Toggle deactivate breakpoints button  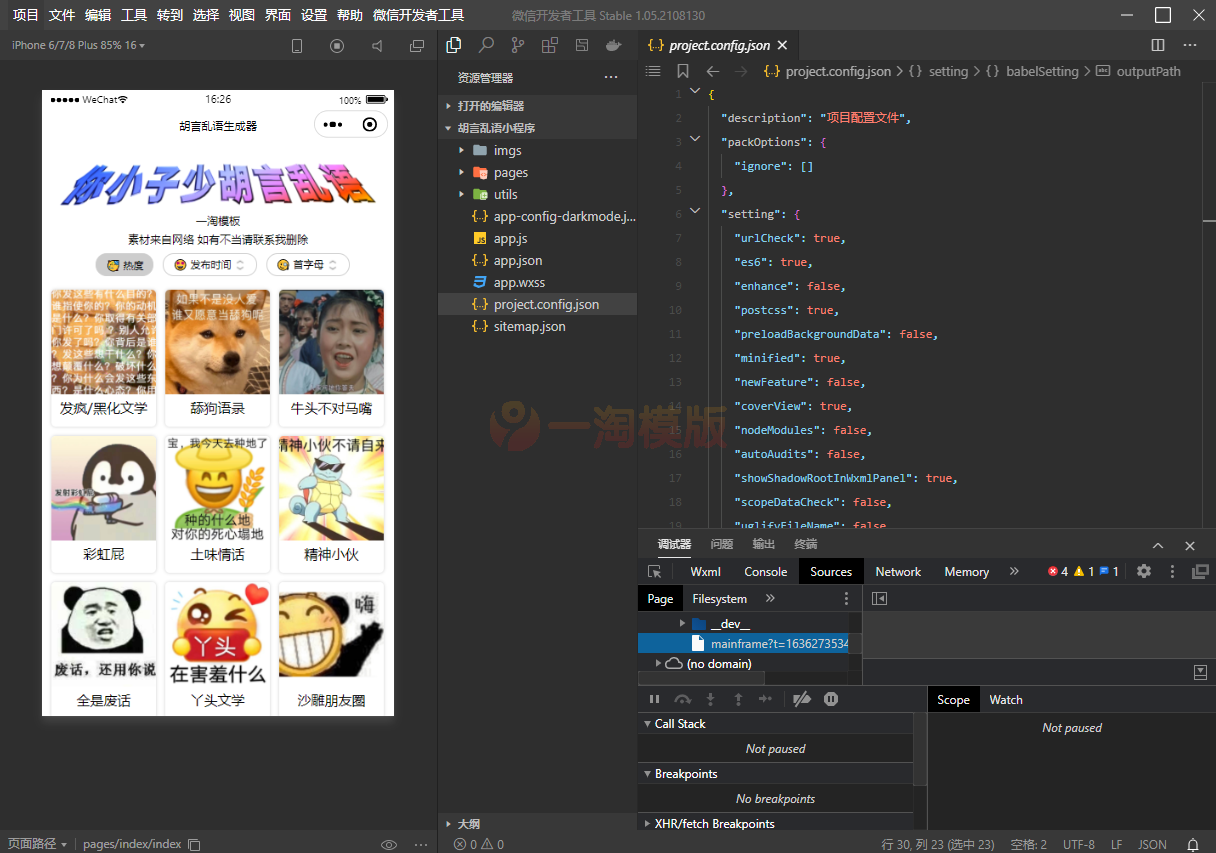801,699
